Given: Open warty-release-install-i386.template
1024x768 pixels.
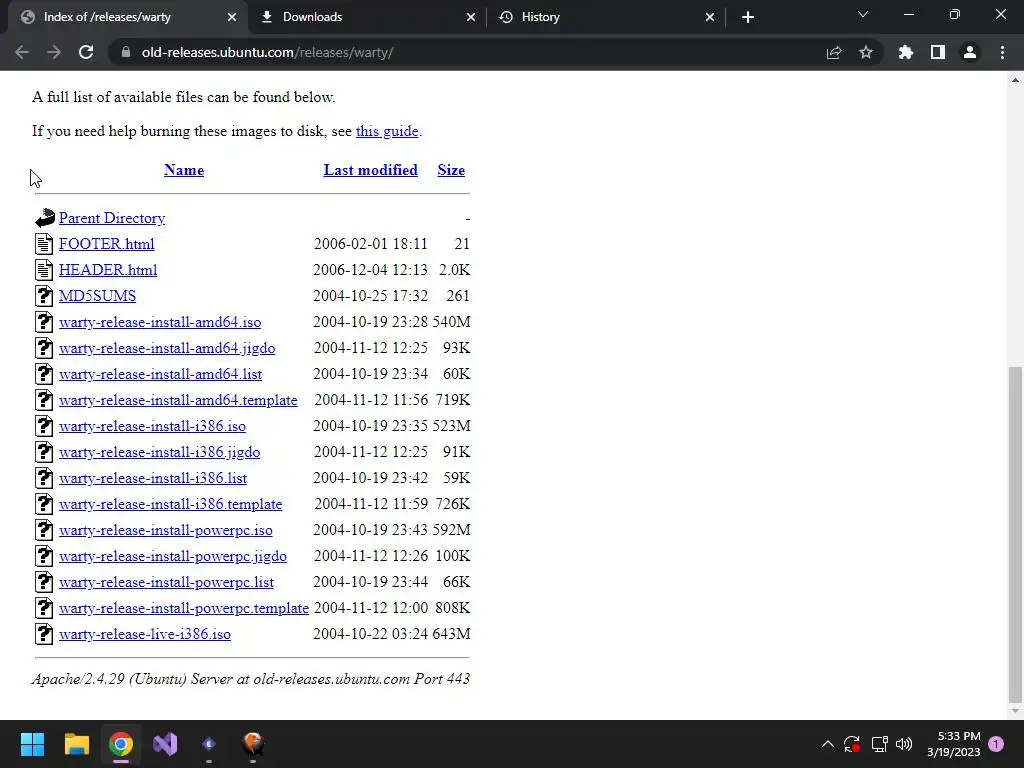Looking at the screenshot, I should (170, 504).
